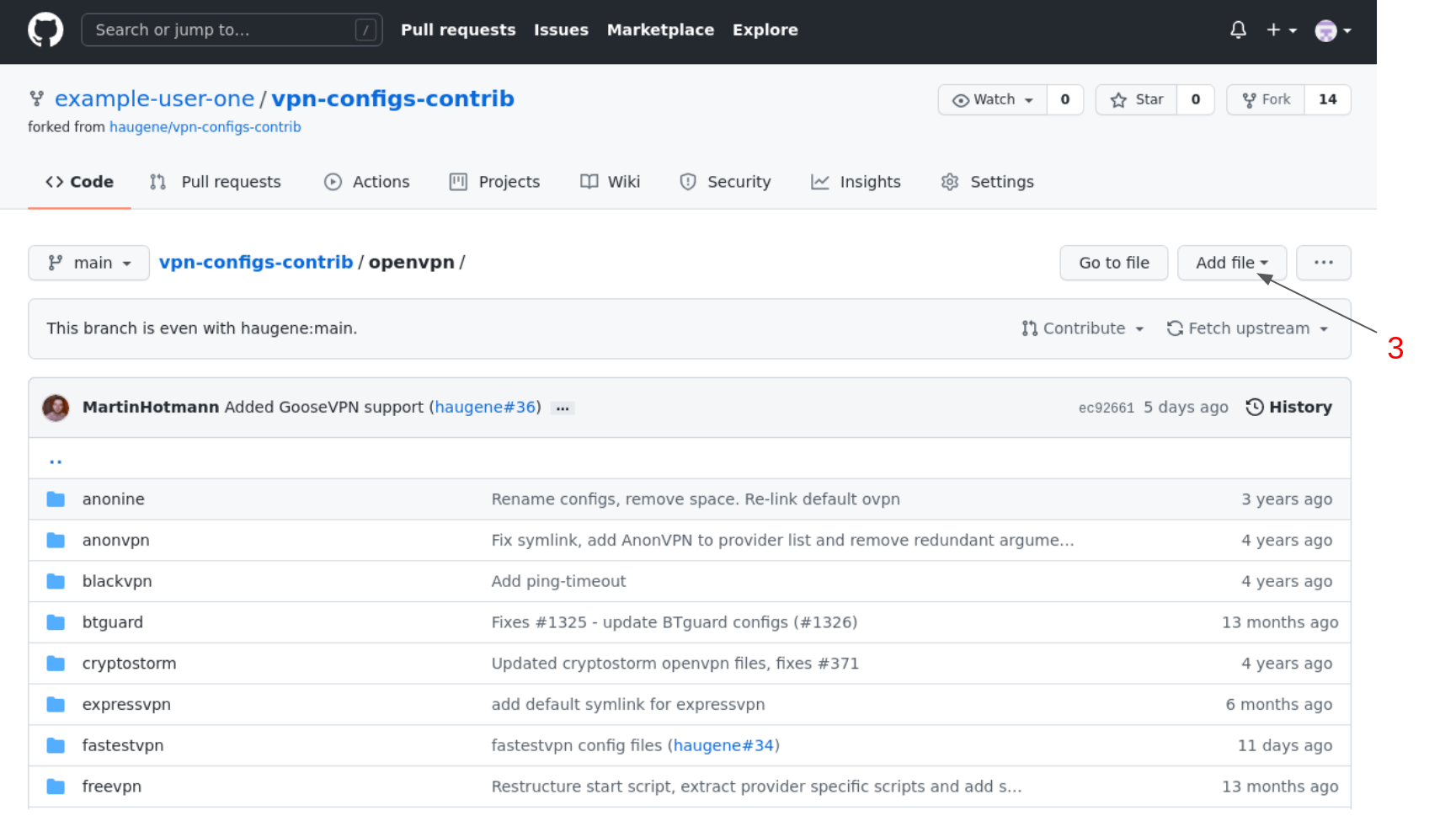Open Marketplace in top navigation
This screenshot has height=832, width=1456.
(660, 30)
